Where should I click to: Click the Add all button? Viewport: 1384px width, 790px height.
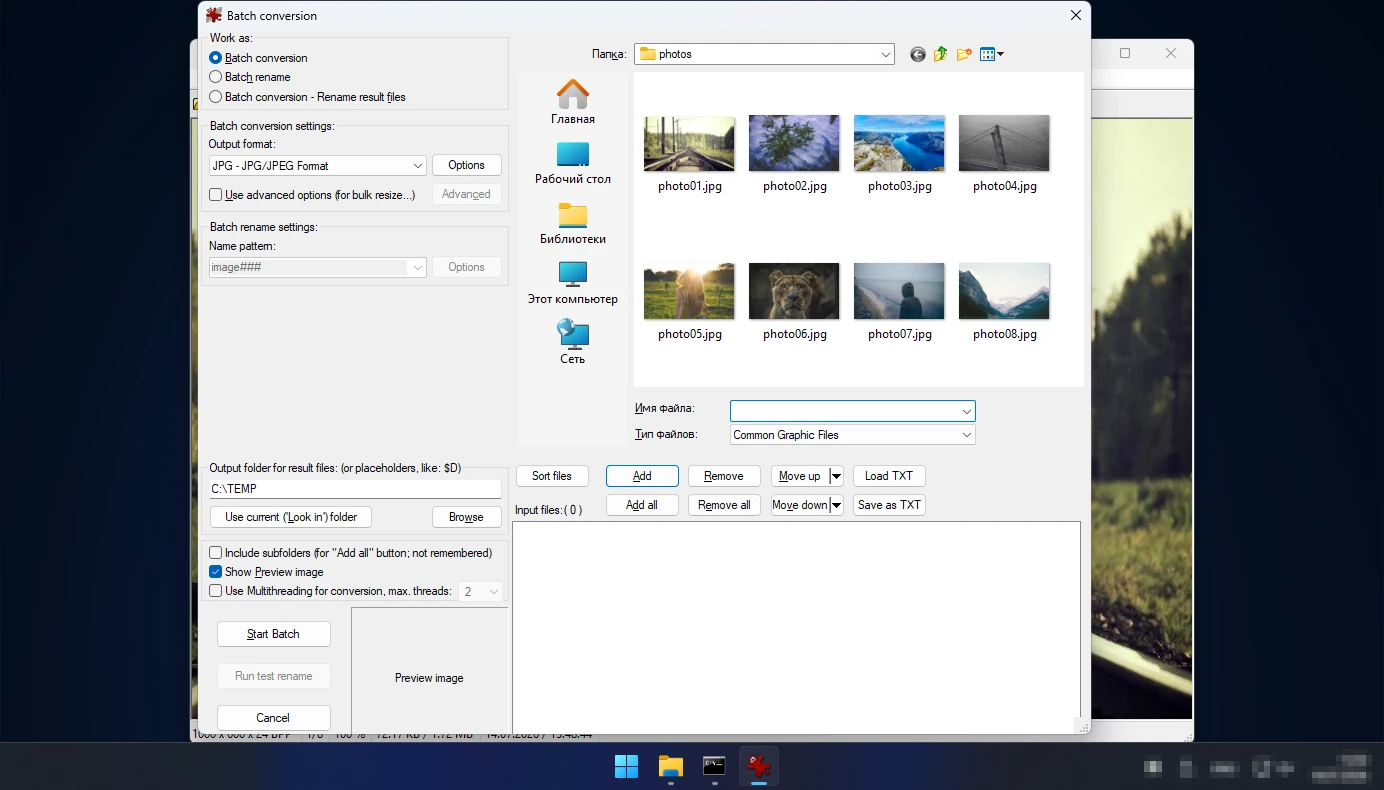coord(642,505)
